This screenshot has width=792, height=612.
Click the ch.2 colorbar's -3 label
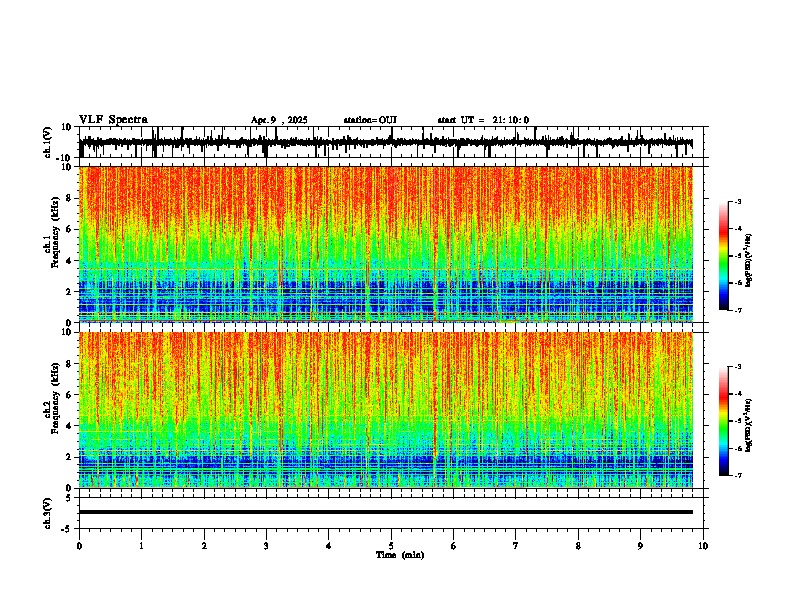(737, 367)
